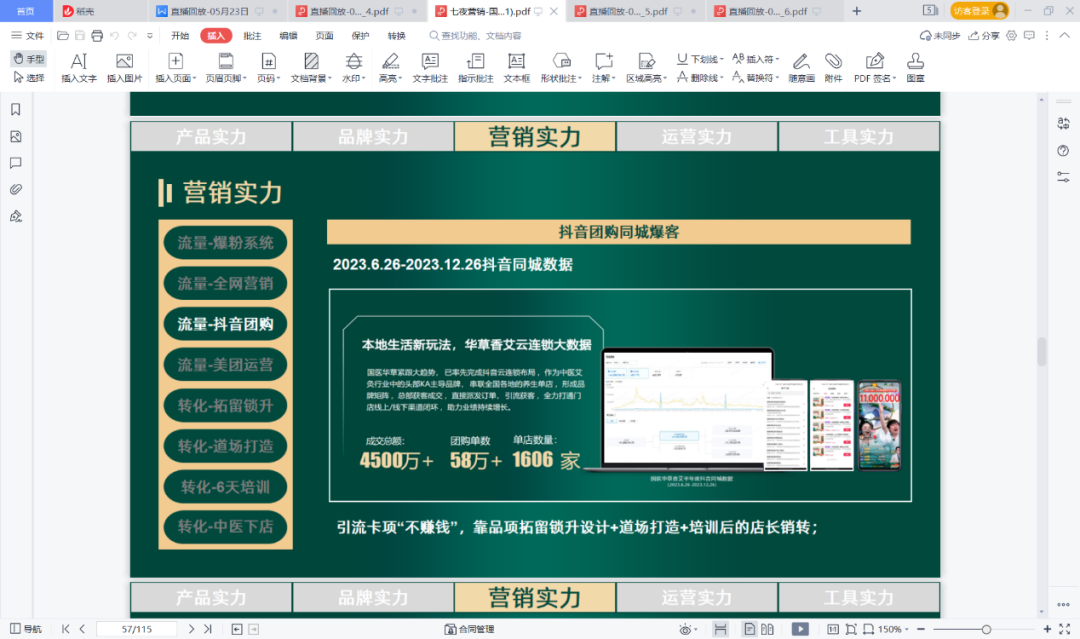Click the zoom in plus button
Viewport: 1080px width, 639px height.
coord(1047,629)
